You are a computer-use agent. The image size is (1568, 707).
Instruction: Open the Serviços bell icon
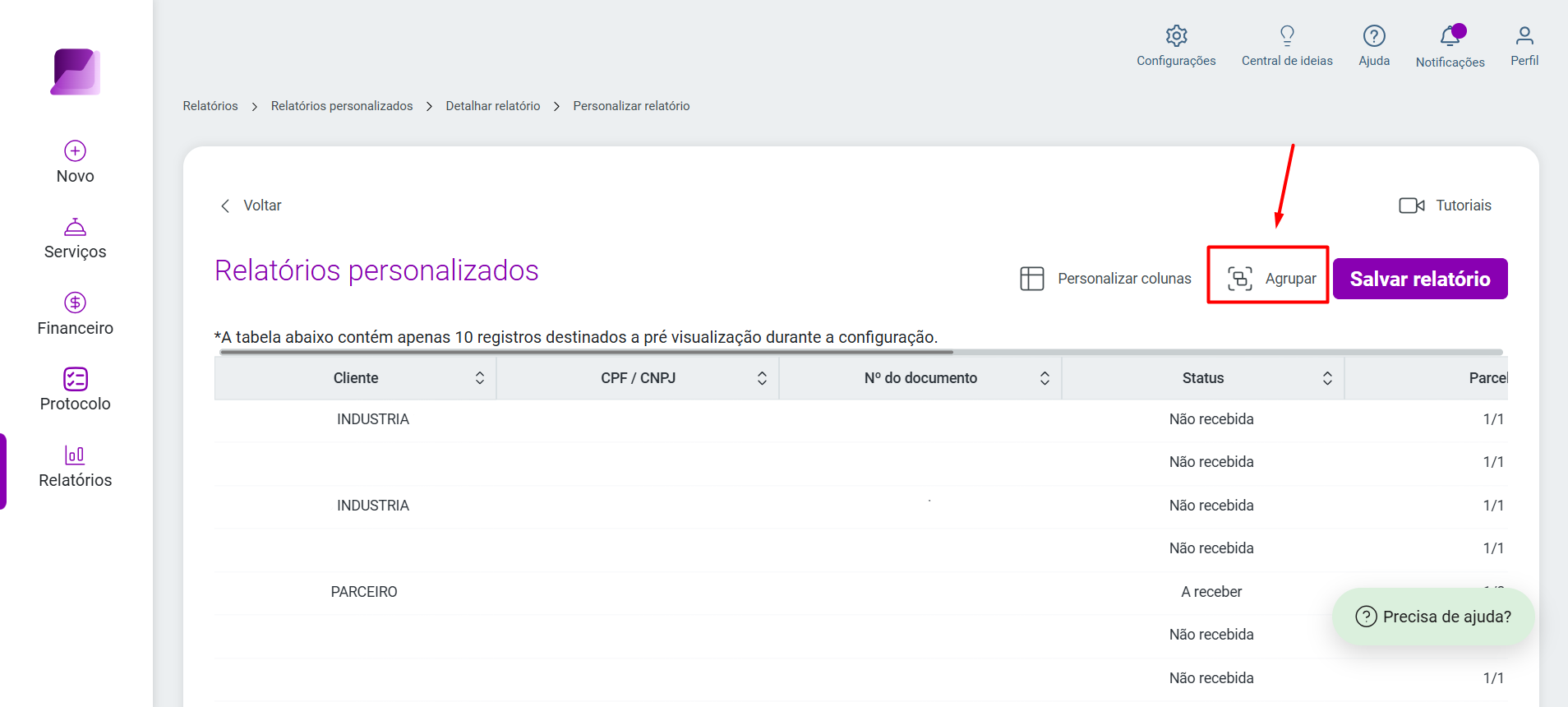tap(76, 227)
